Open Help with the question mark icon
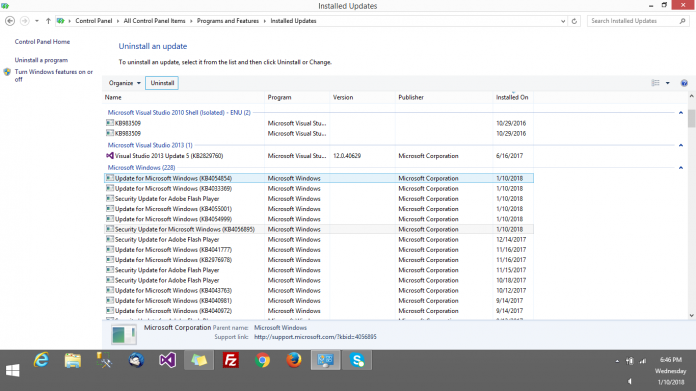The height and width of the screenshot is (391, 696). 684,83
